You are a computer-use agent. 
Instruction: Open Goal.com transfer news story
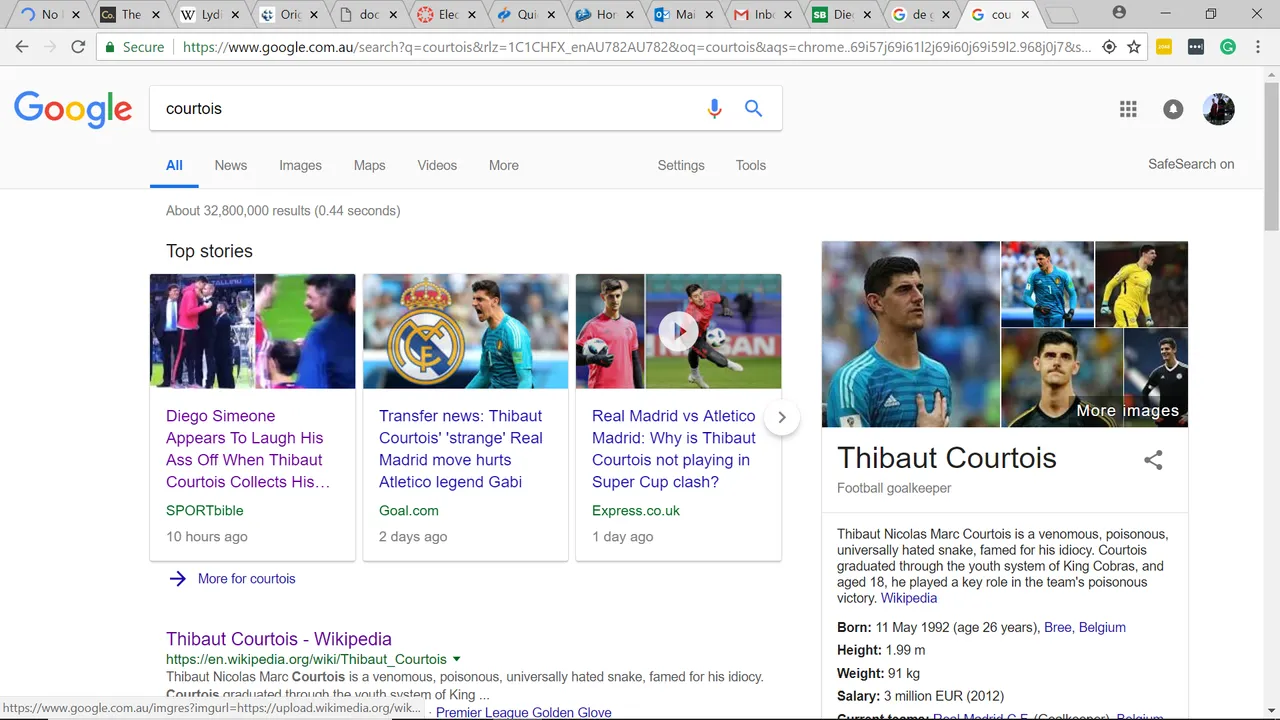coord(460,449)
